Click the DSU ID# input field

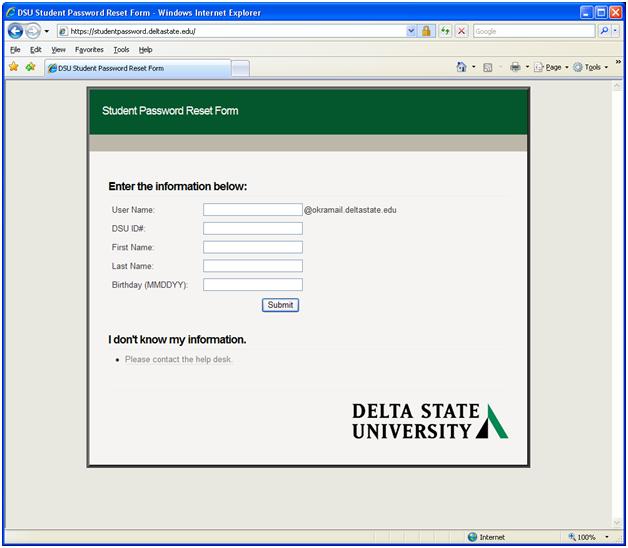coord(253,228)
